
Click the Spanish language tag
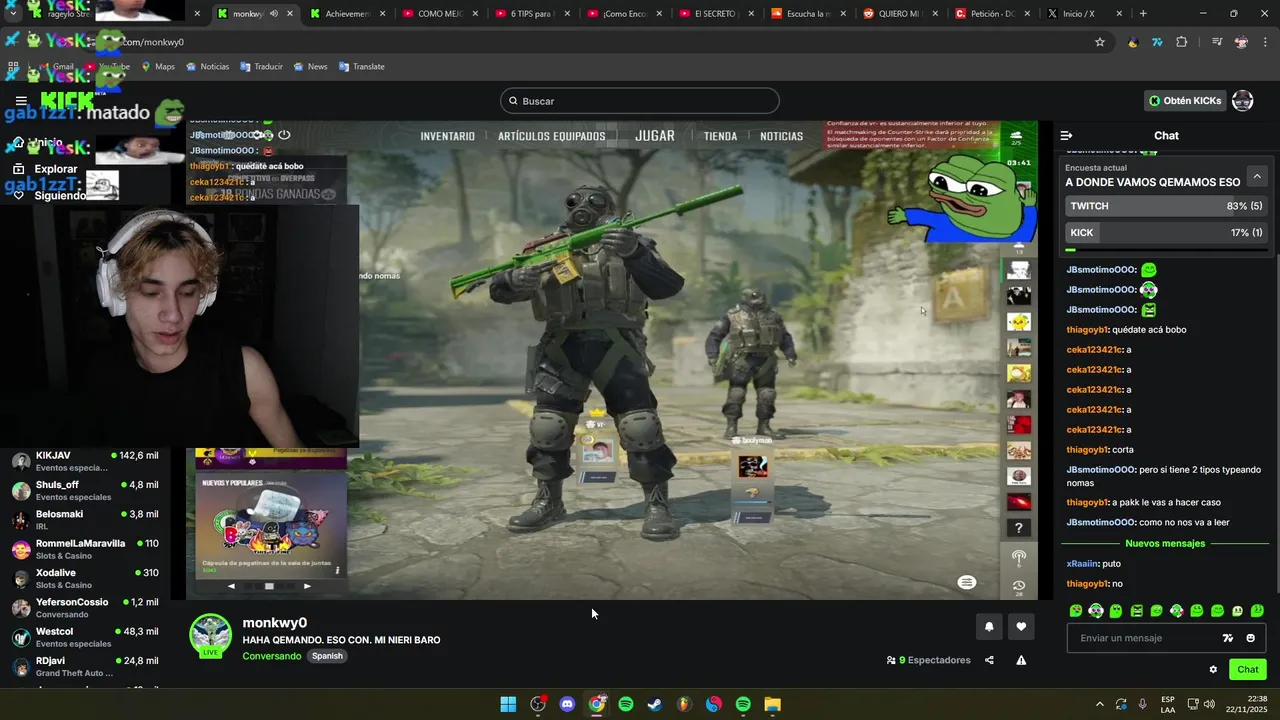coord(327,656)
